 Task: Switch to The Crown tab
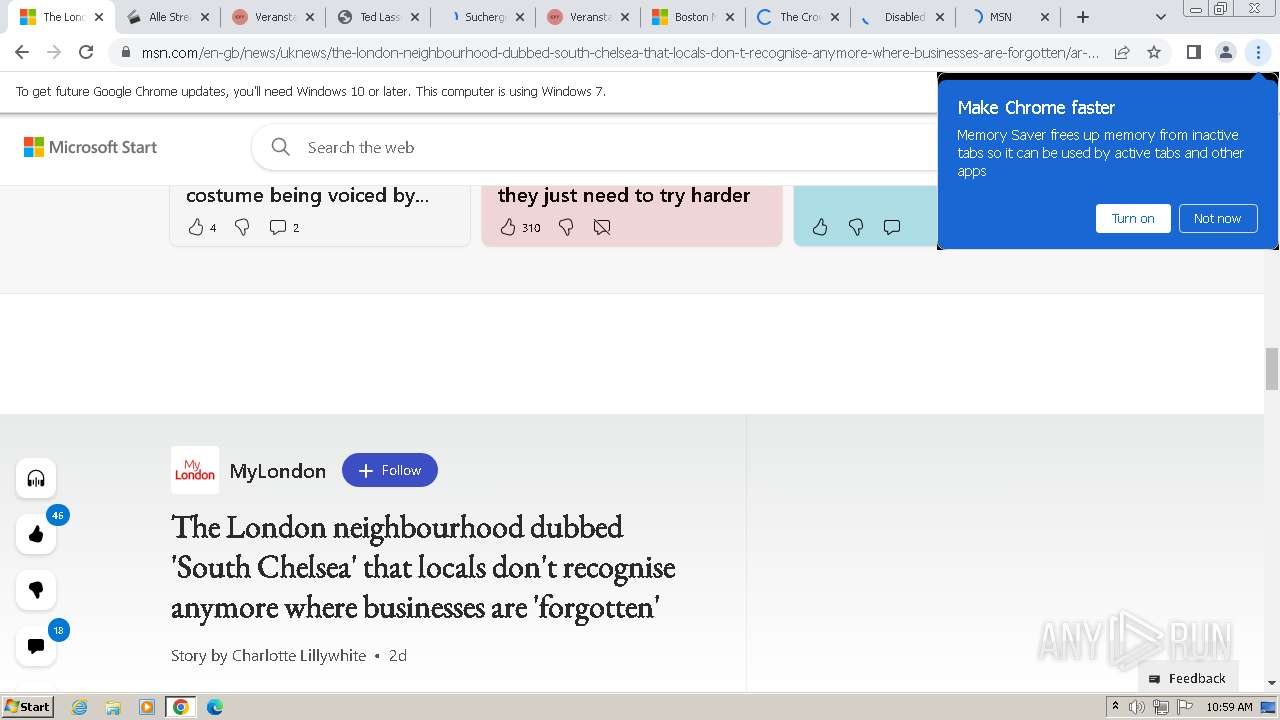pos(797,17)
